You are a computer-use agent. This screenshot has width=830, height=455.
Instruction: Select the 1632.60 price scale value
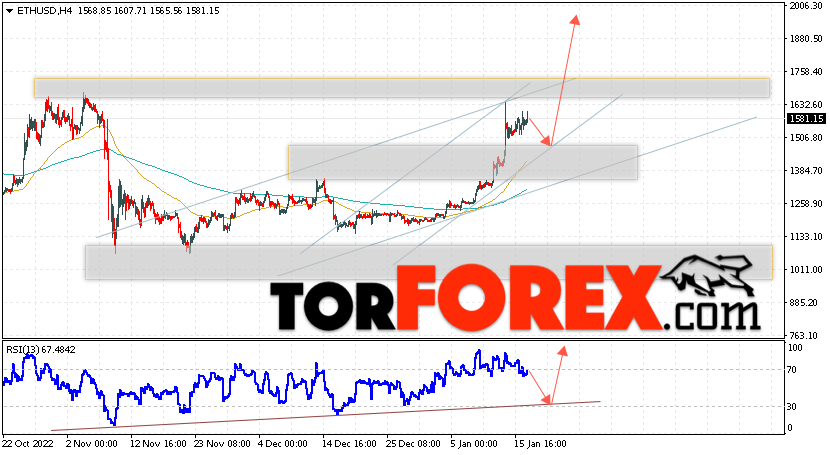[805, 104]
